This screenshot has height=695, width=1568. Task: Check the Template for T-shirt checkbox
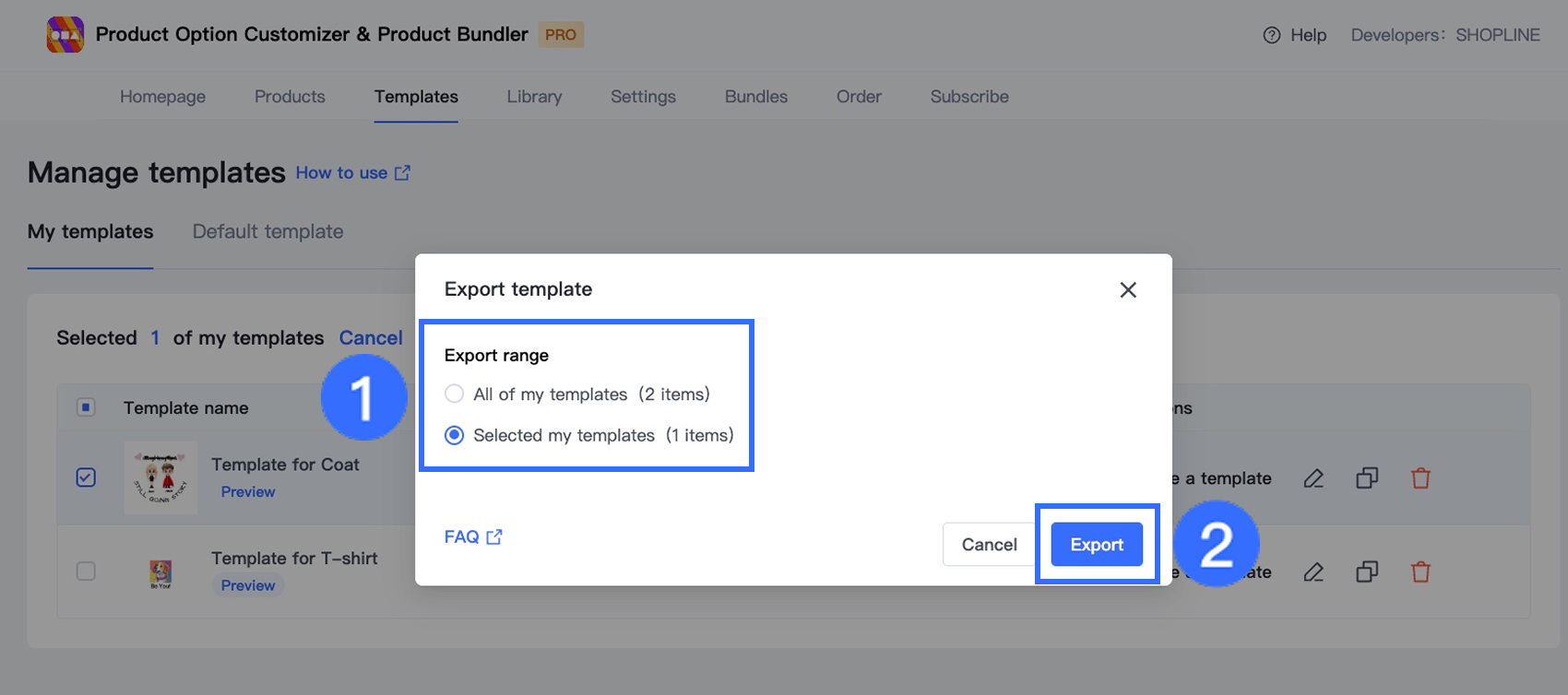click(x=86, y=571)
